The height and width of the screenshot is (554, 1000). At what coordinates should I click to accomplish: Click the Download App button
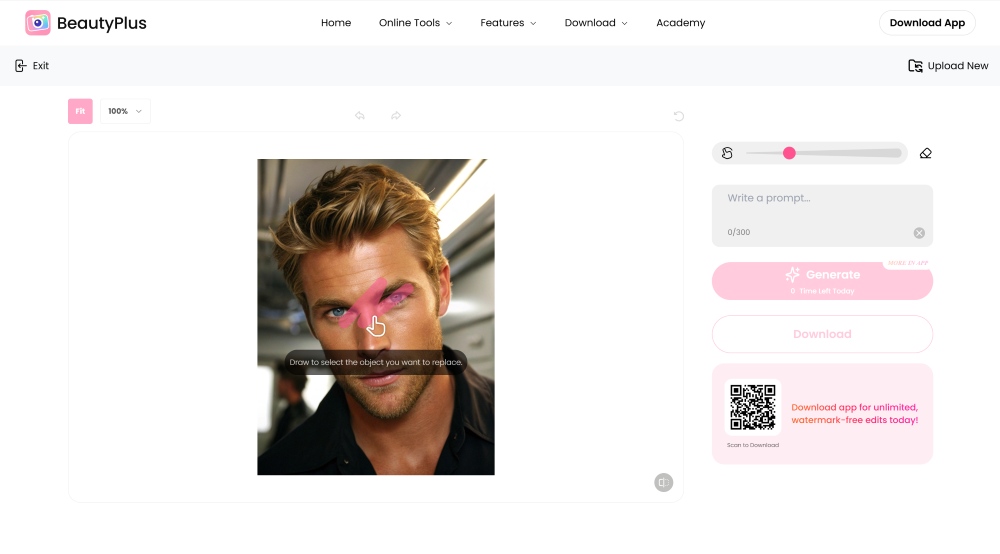pyautogui.click(x=927, y=23)
